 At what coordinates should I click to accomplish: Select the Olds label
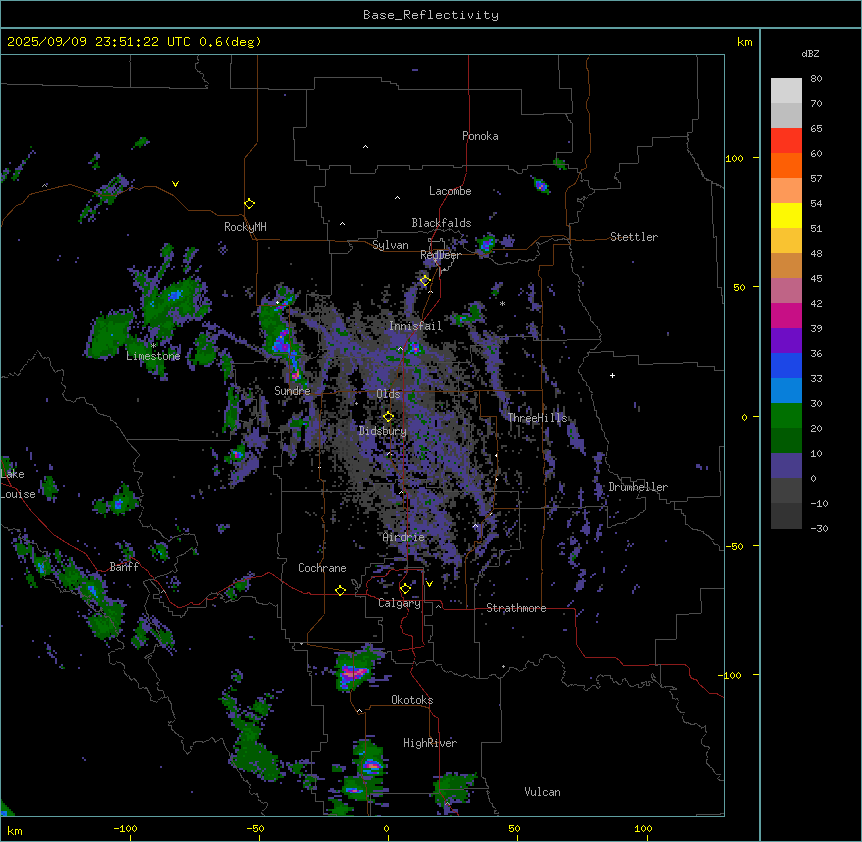tap(388, 394)
